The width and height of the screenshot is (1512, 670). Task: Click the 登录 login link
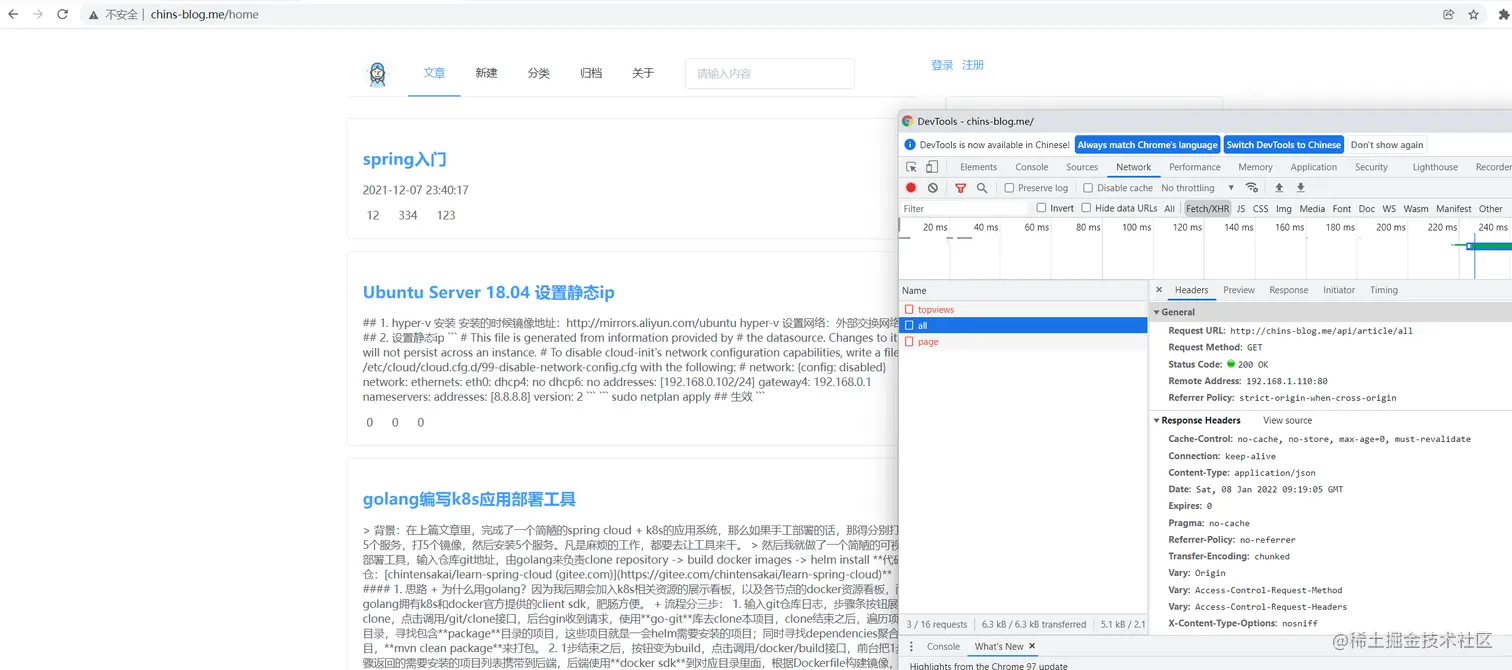[942, 65]
